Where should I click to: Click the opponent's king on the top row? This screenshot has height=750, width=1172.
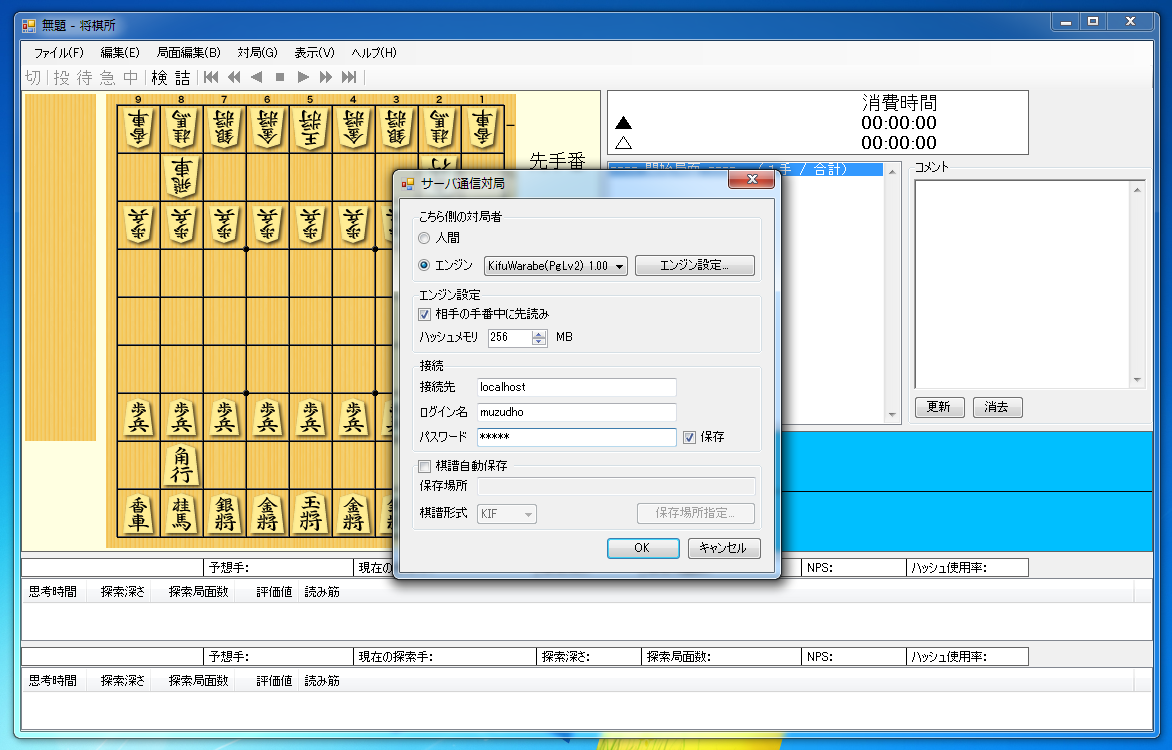(310, 129)
